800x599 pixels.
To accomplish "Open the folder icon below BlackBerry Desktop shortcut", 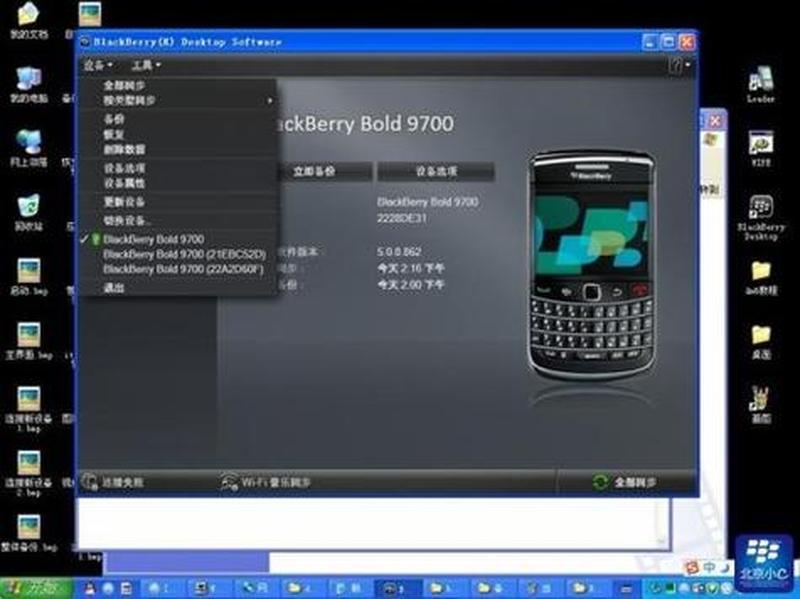I will [x=761, y=278].
